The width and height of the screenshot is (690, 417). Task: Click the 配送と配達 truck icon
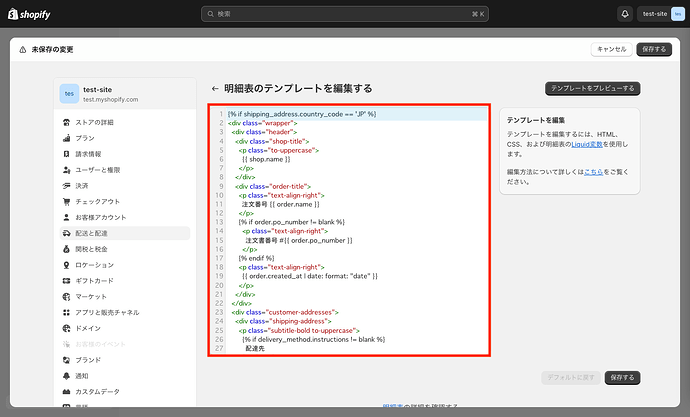pyautogui.click(x=66, y=233)
